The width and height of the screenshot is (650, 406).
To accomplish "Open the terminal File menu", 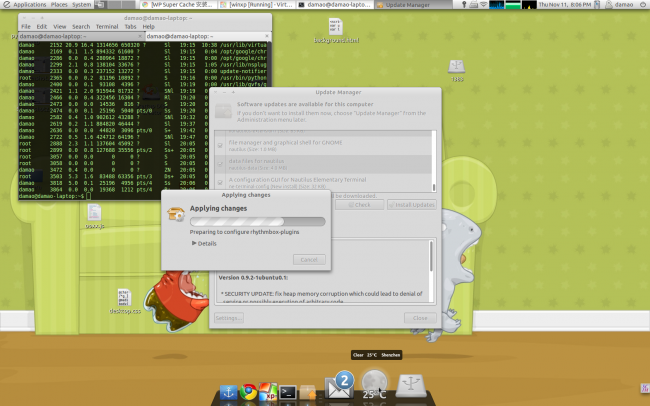I will [x=26, y=26].
